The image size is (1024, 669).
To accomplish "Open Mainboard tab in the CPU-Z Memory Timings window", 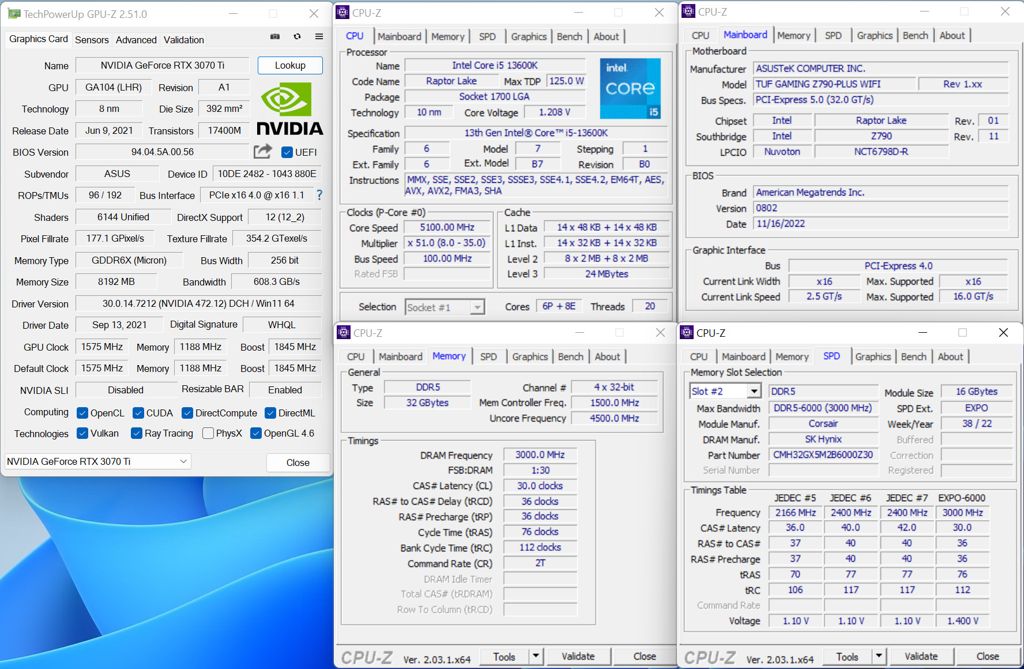I will (x=400, y=357).
